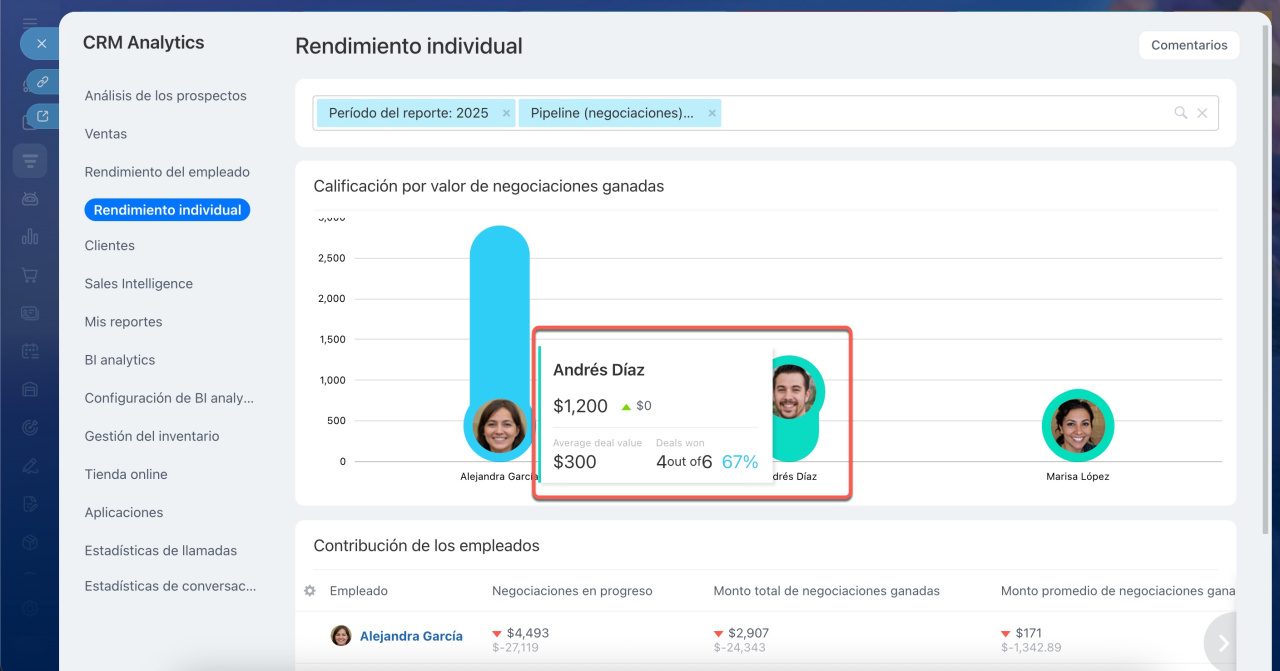The image size is (1280, 671).
Task: Click the copy link icon on the panel edge
Action: point(43,82)
